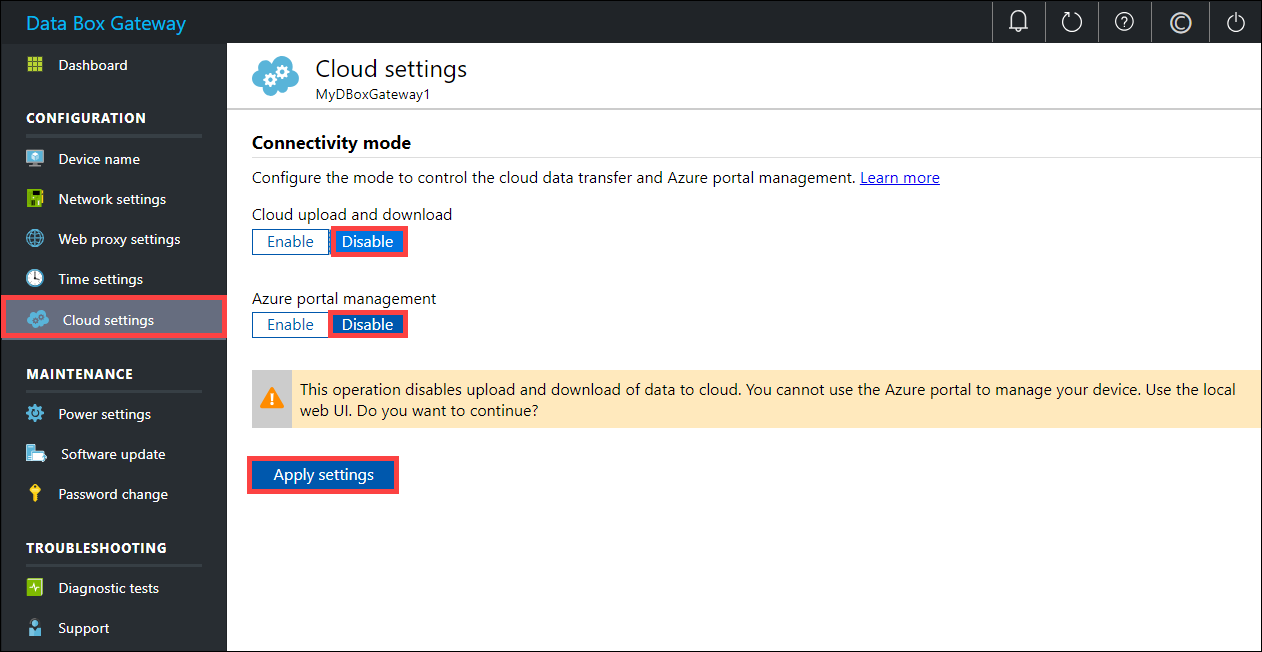The height and width of the screenshot is (652, 1262).
Task: Click the Data Box Gateway title
Action: 106,23
